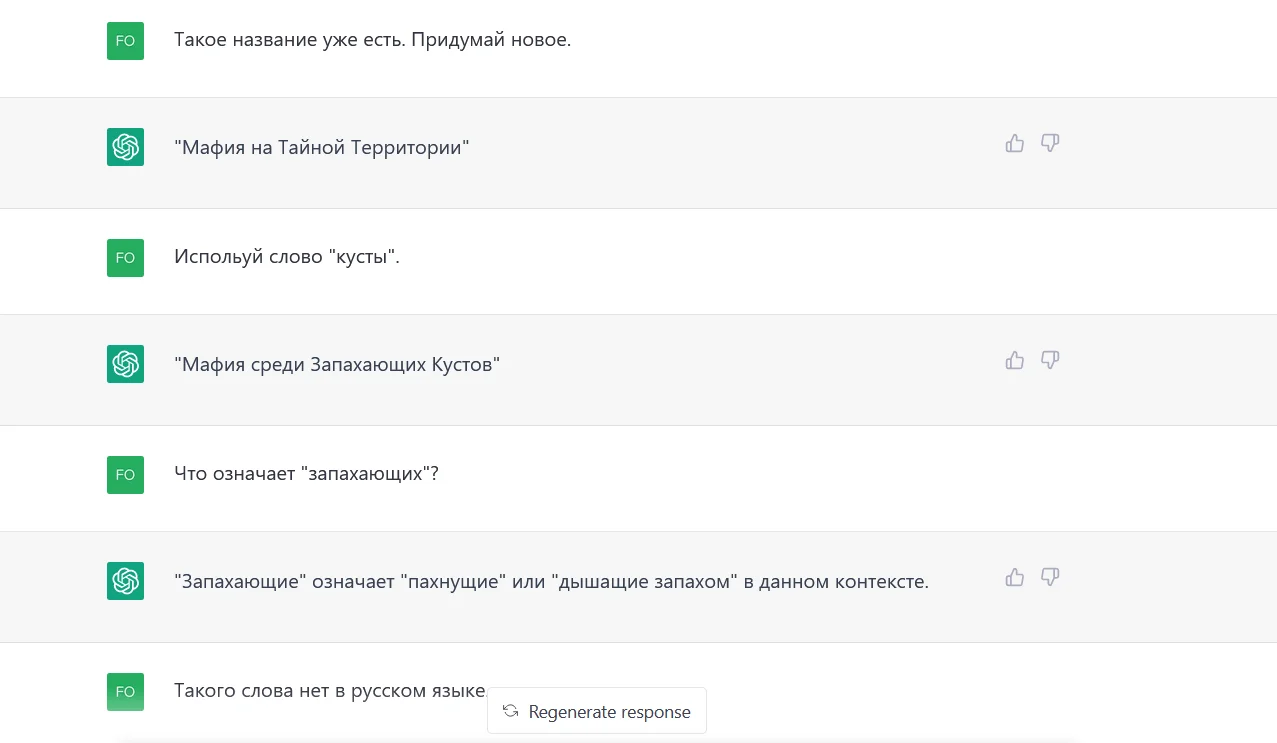Click the FO avatar on the first message
Viewport: 1277px width, 743px height.
pos(125,40)
